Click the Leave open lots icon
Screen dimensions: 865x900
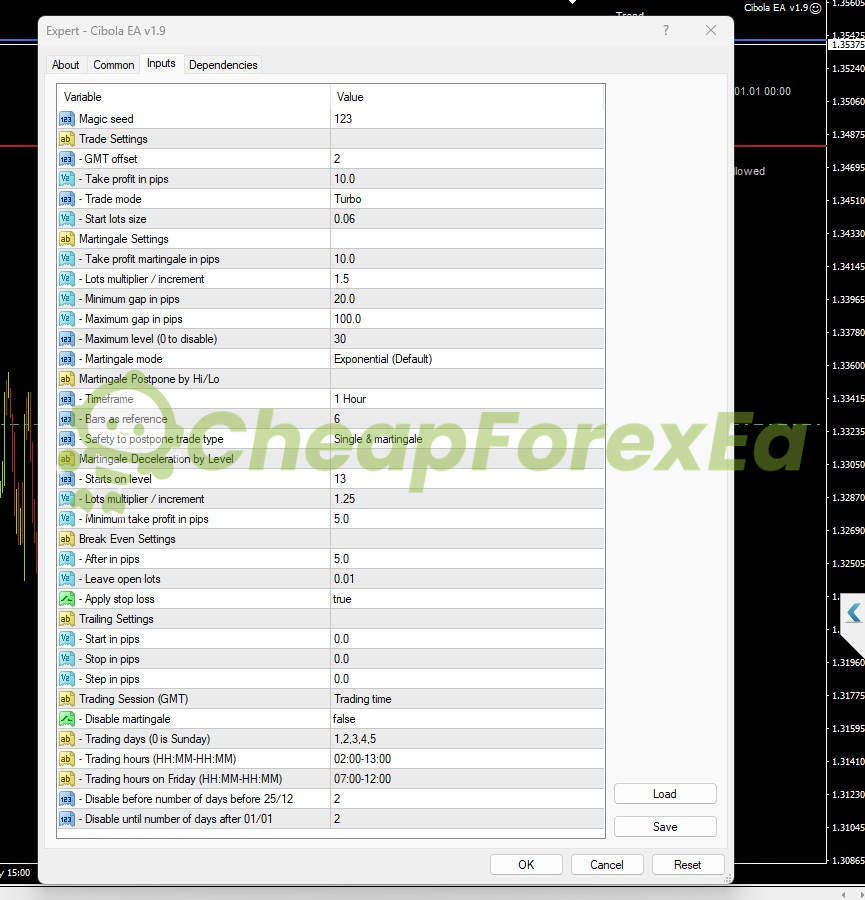click(67, 579)
